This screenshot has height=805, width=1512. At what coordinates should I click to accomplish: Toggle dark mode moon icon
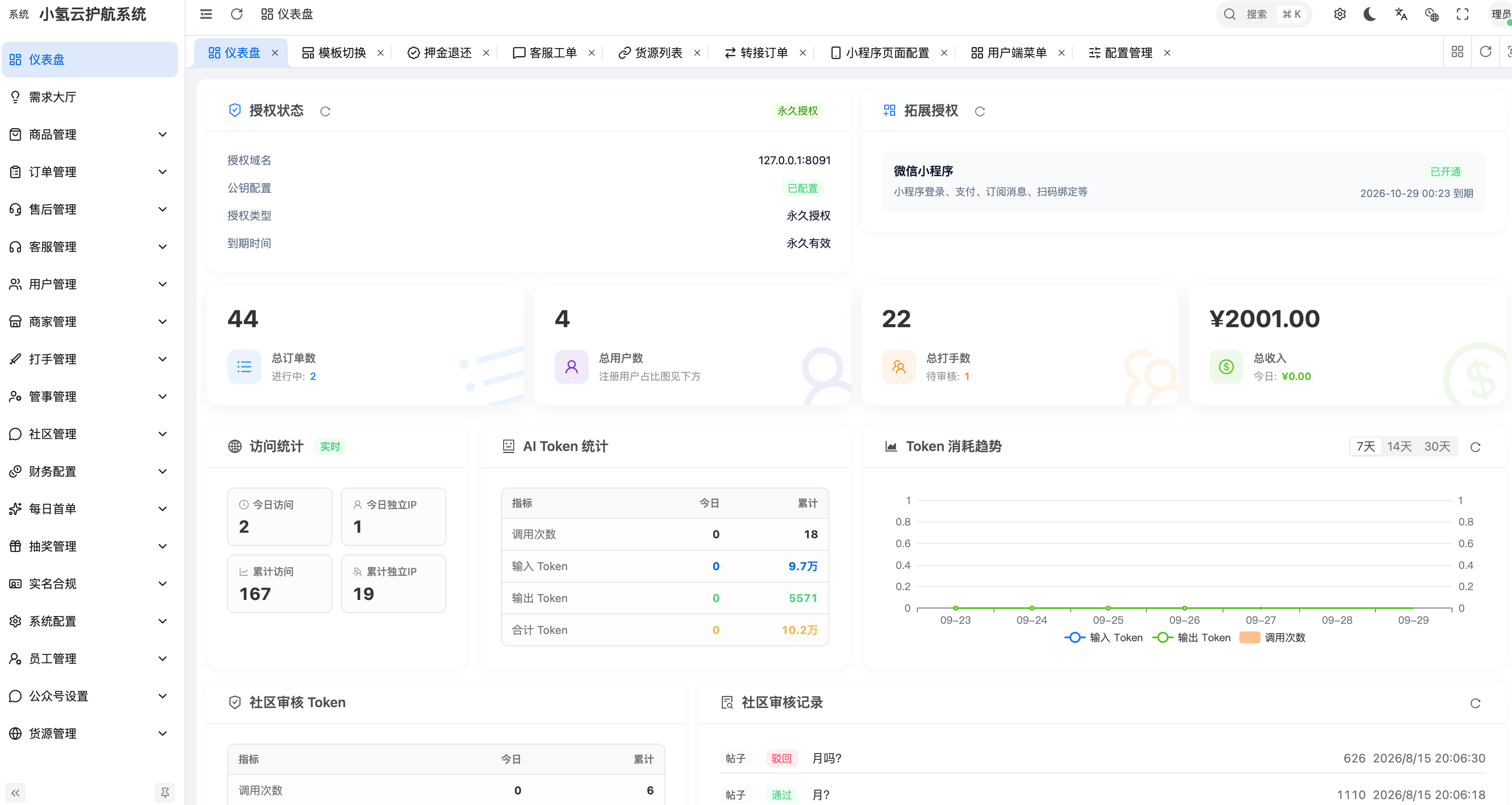(x=1370, y=14)
